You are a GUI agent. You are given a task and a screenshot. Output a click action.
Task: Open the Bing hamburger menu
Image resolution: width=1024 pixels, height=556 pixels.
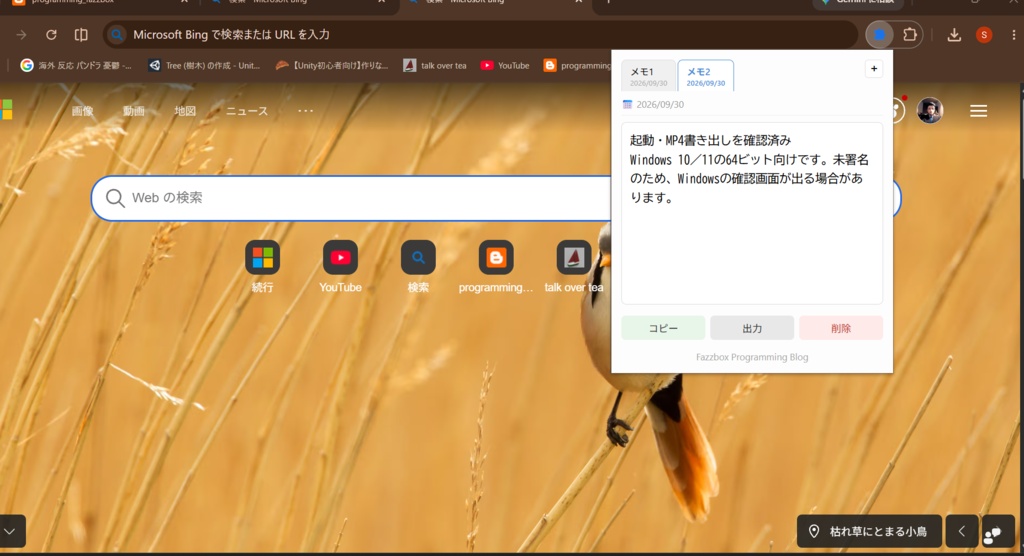click(x=978, y=111)
